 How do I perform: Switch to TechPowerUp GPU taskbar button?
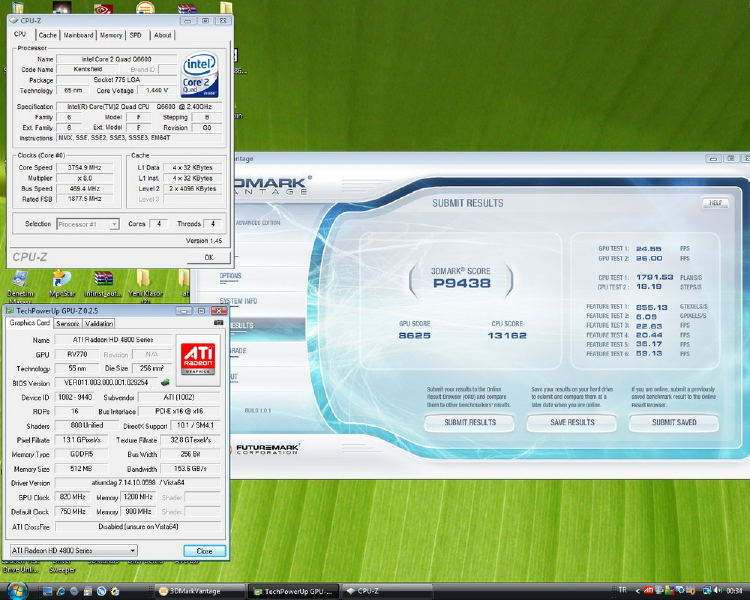(x=294, y=592)
